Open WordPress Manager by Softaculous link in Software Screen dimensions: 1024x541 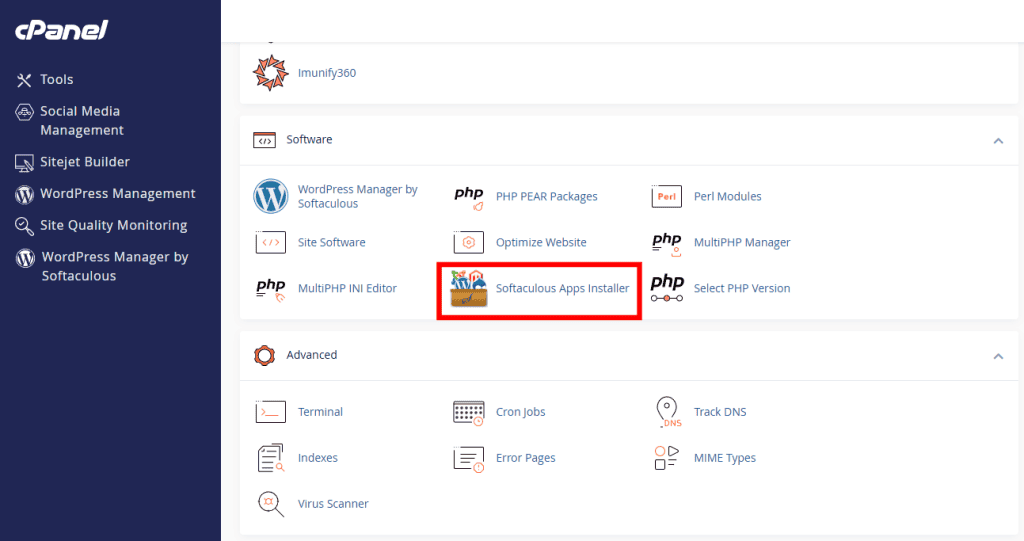(358, 196)
